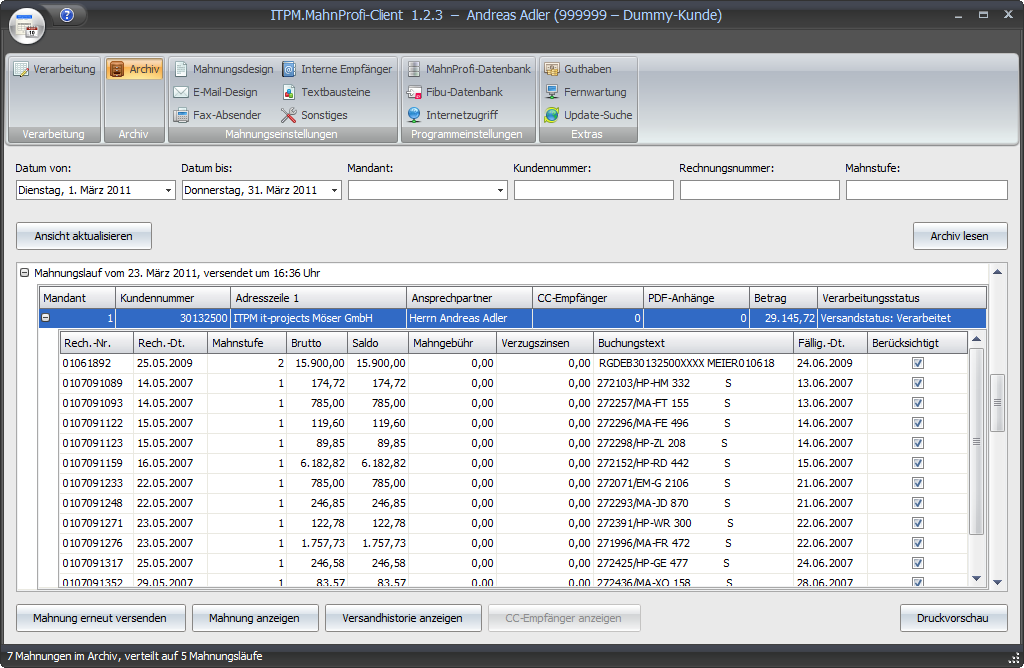Click scroll-down arrow of invoice detail table
1024x668 pixels.
click(x=976, y=579)
